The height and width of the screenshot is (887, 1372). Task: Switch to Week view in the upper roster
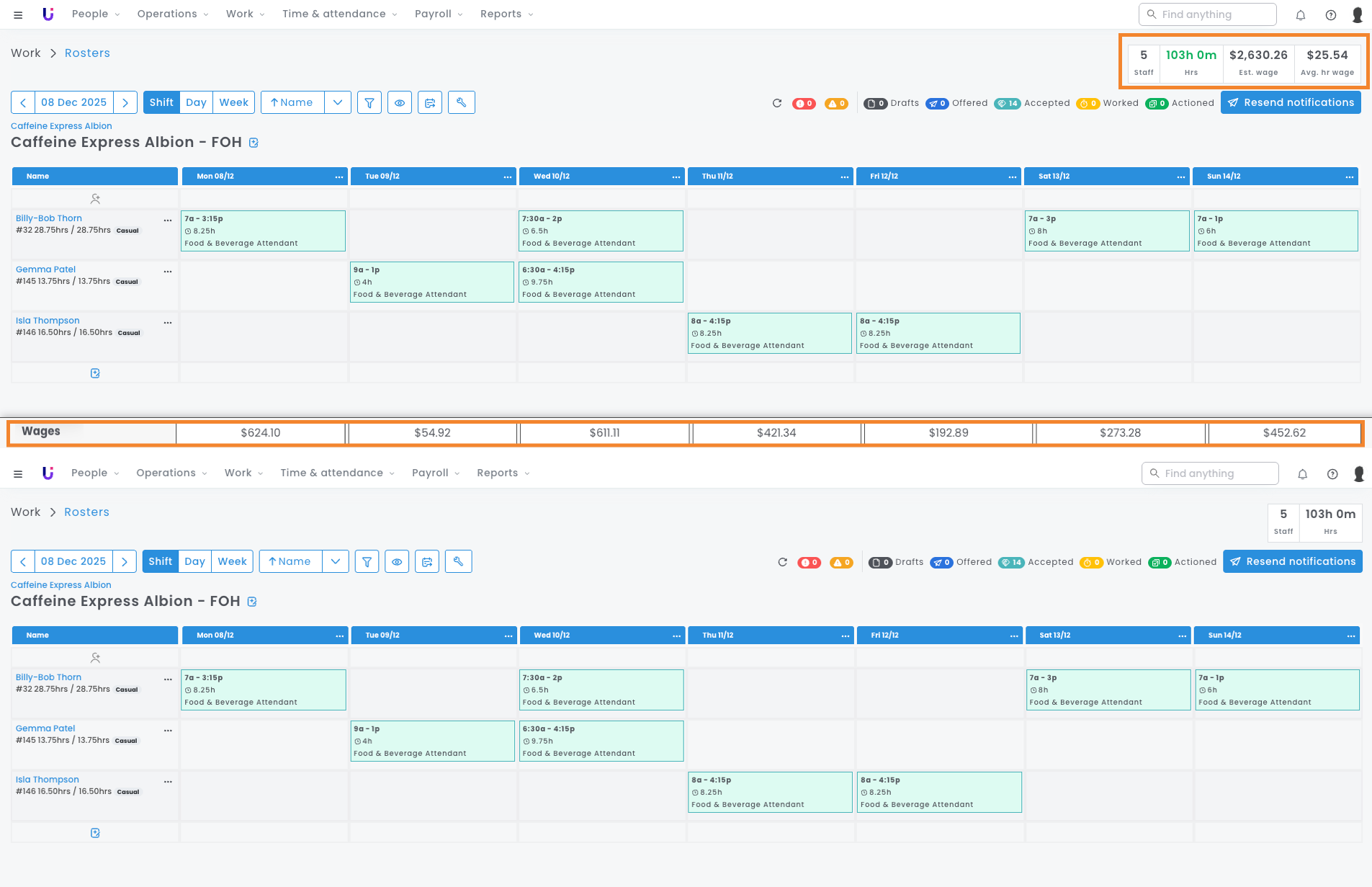click(233, 102)
